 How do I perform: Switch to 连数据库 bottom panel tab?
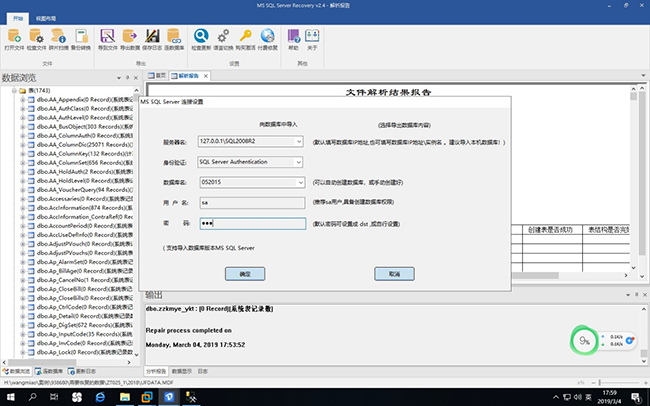pyautogui.click(x=49, y=371)
